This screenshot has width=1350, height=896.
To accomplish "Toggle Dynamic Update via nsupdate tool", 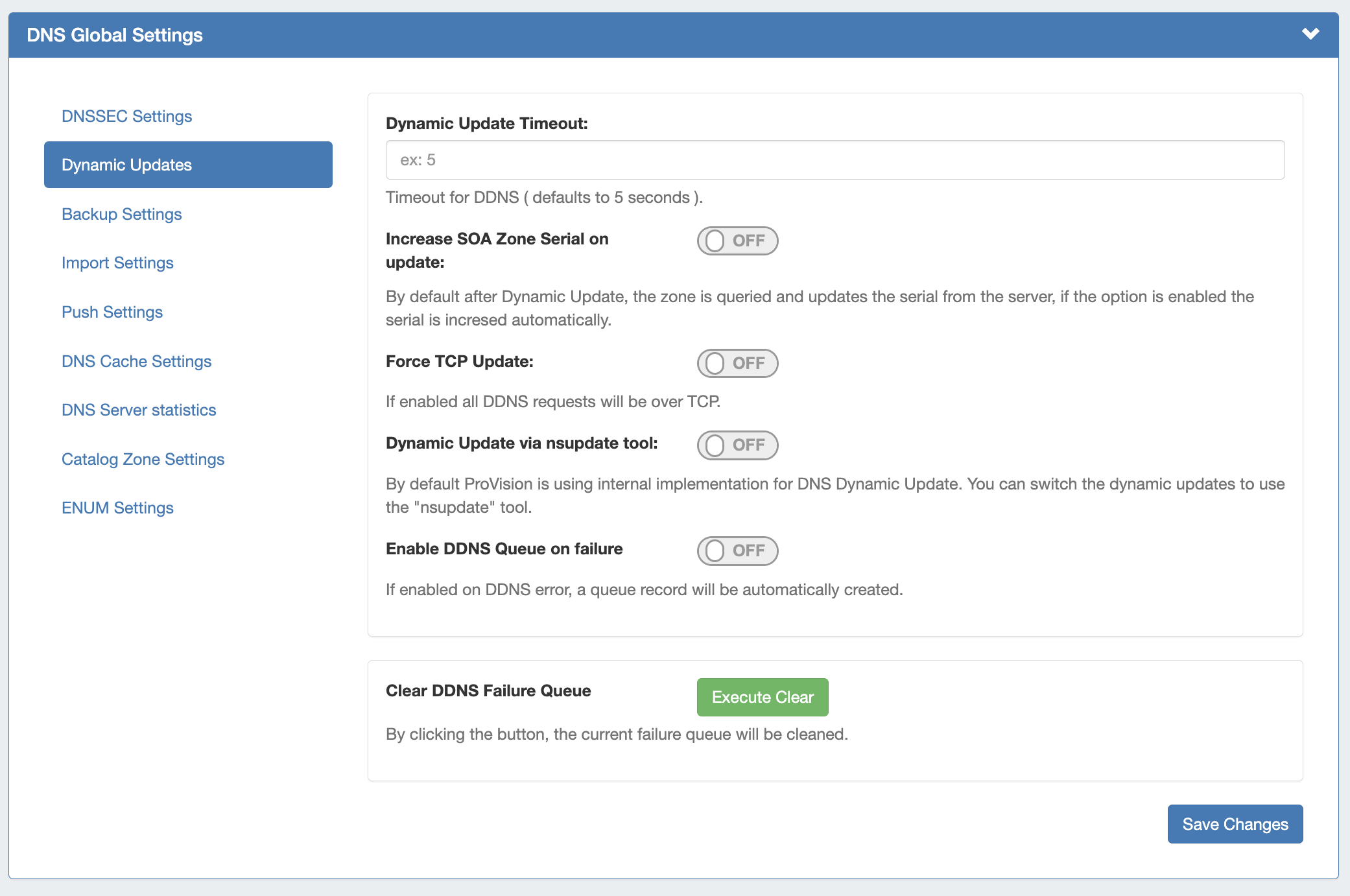I will (x=737, y=445).
